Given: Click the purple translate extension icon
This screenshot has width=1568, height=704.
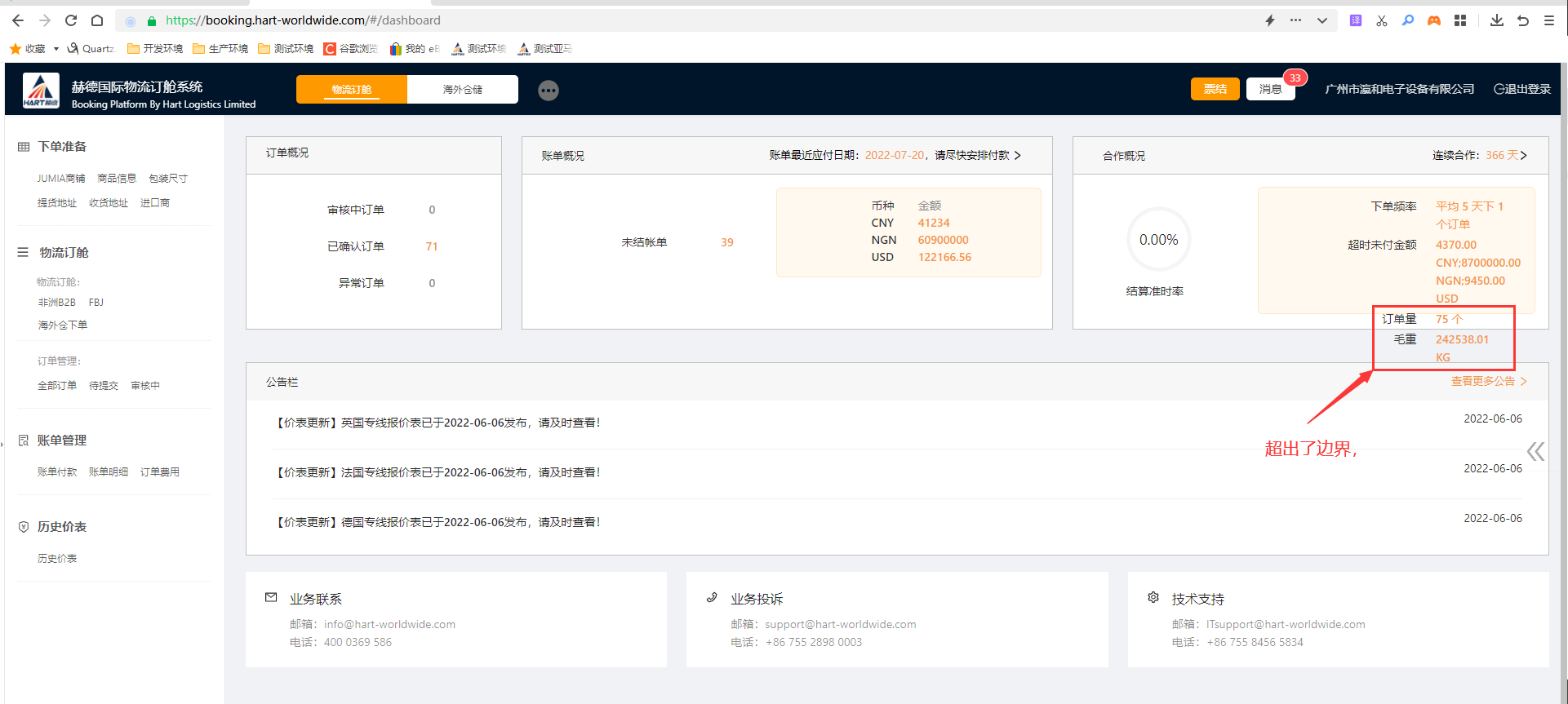Looking at the screenshot, I should pos(1355,20).
